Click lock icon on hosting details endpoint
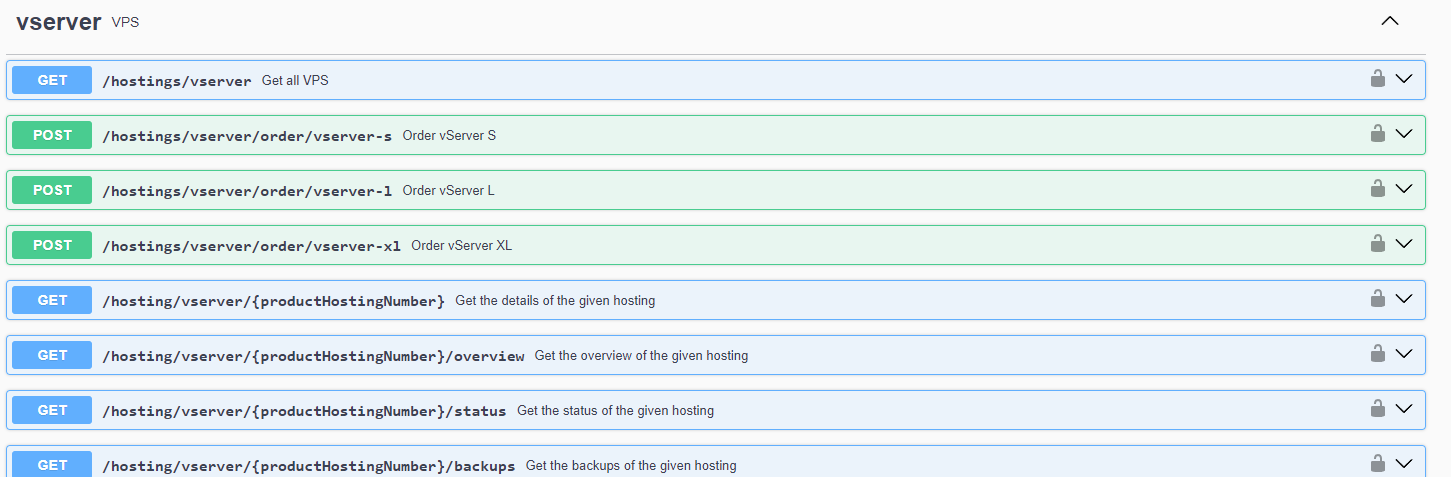The width and height of the screenshot is (1451, 477). 1377,299
